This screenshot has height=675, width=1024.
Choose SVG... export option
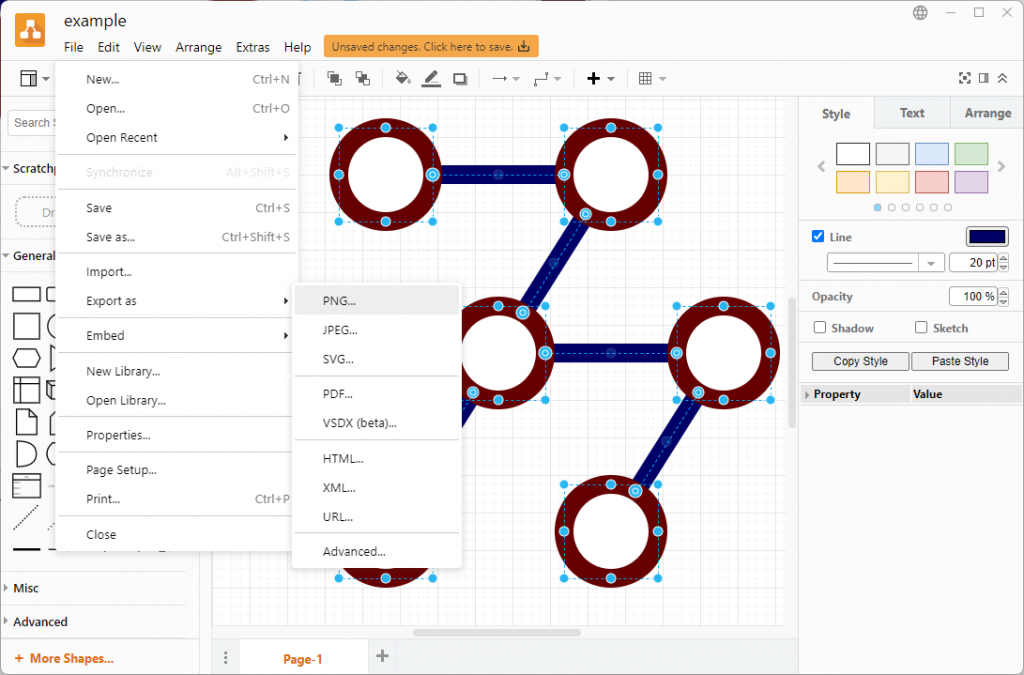point(377,359)
